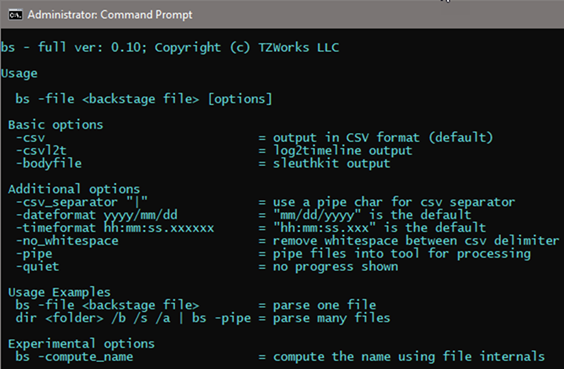Click the sleuthkit output description
This screenshot has width=564, height=369.
(x=331, y=164)
